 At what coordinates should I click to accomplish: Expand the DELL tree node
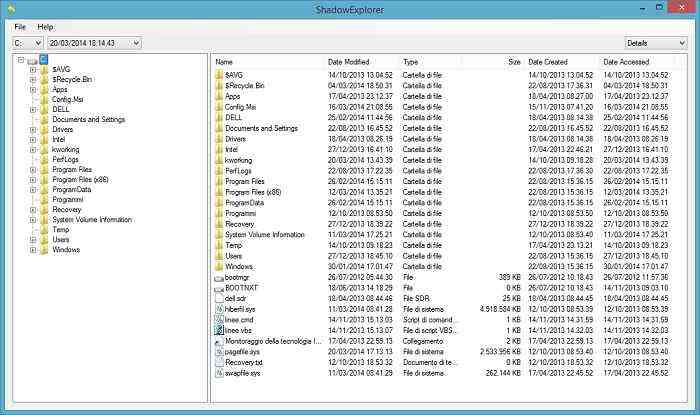[x=33, y=110]
